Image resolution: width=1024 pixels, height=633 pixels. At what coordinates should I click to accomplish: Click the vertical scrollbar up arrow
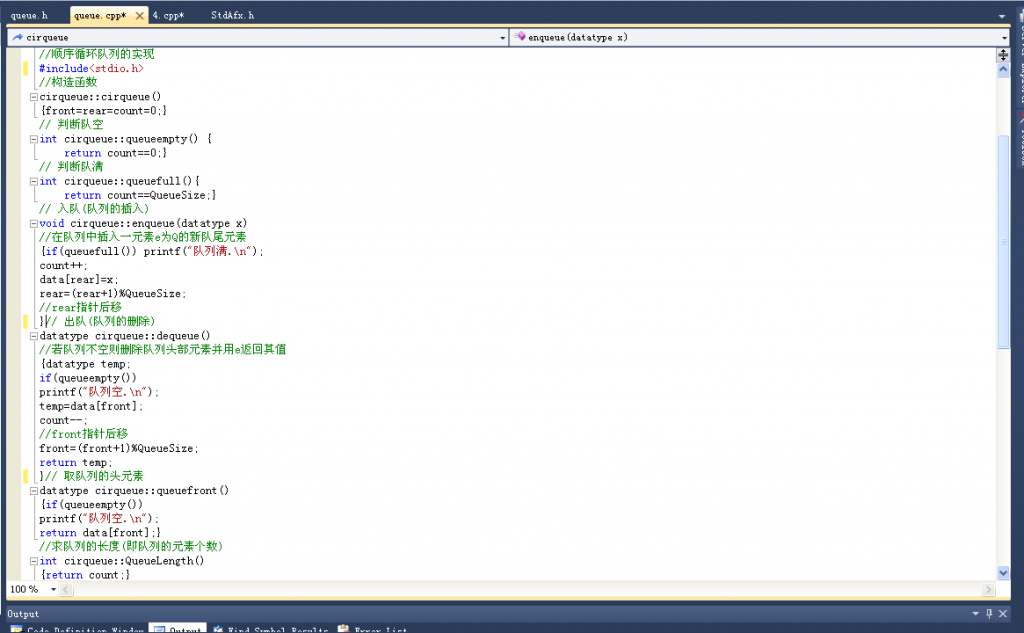pyautogui.click(x=1003, y=69)
